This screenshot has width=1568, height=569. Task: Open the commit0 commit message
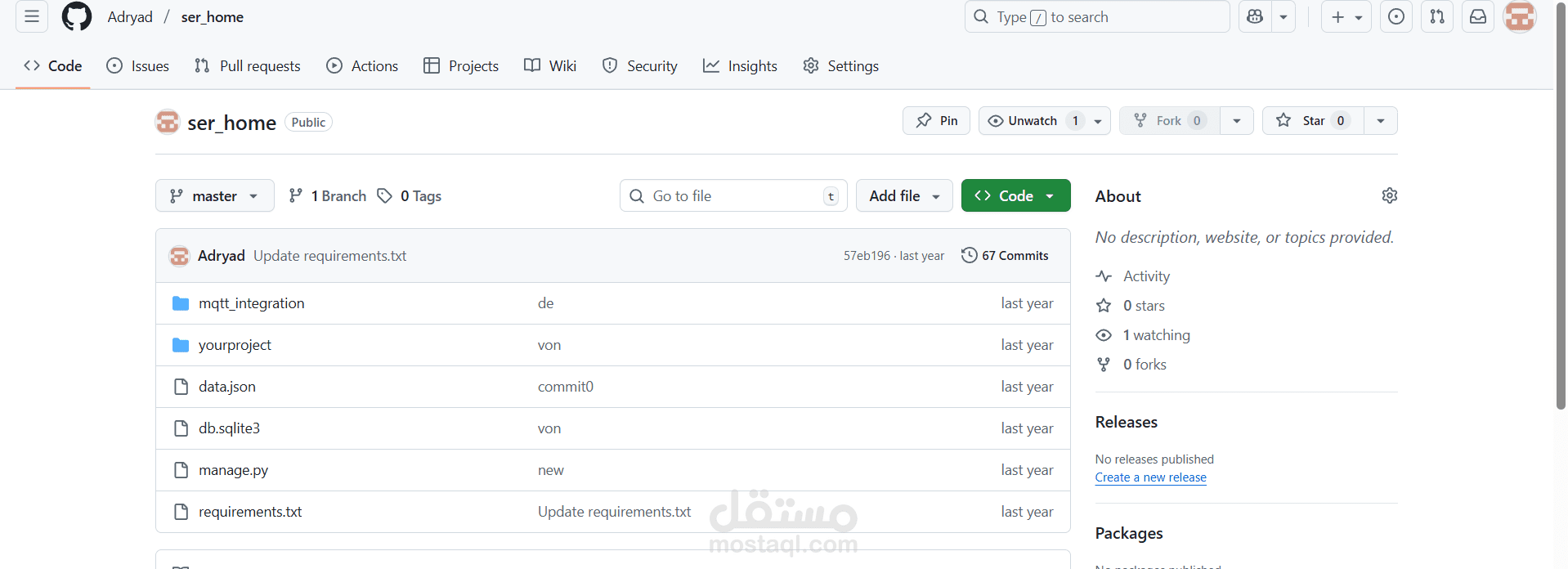click(x=566, y=387)
